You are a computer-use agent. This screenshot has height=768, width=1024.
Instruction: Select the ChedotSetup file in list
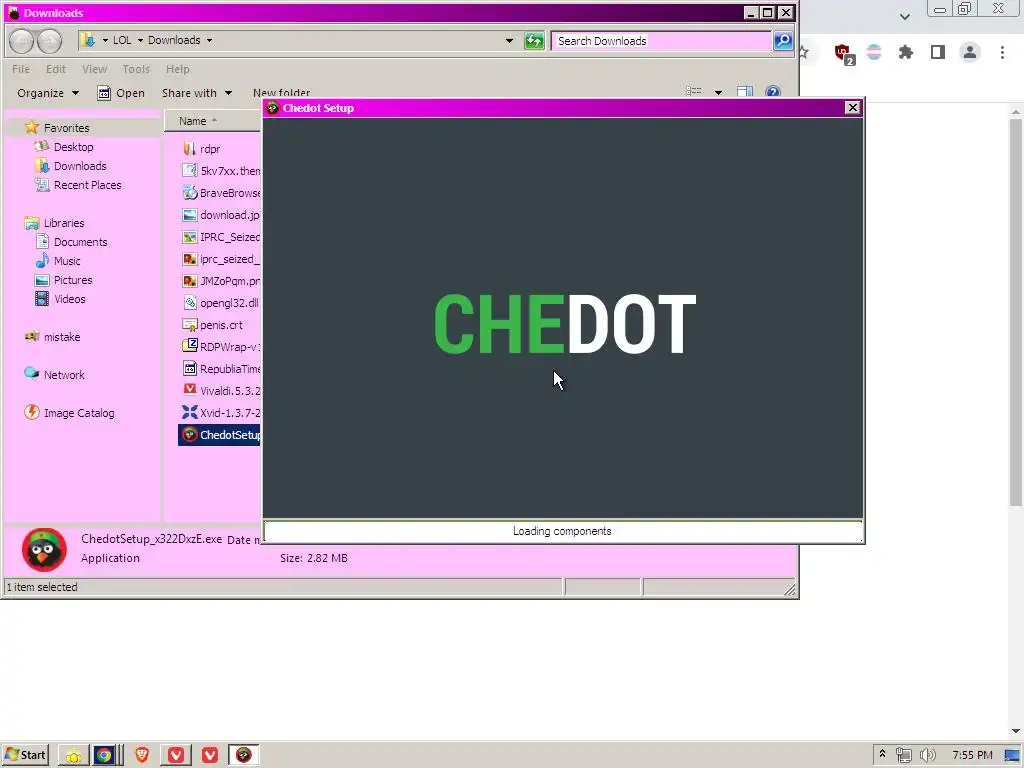pyautogui.click(x=219, y=435)
